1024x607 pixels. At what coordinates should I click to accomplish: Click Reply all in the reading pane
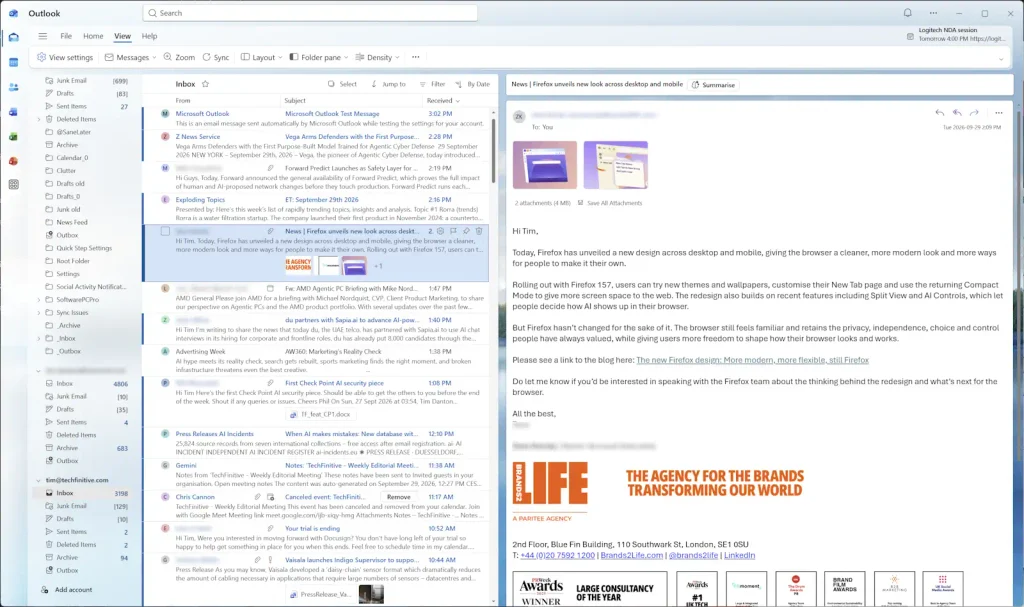(x=957, y=113)
